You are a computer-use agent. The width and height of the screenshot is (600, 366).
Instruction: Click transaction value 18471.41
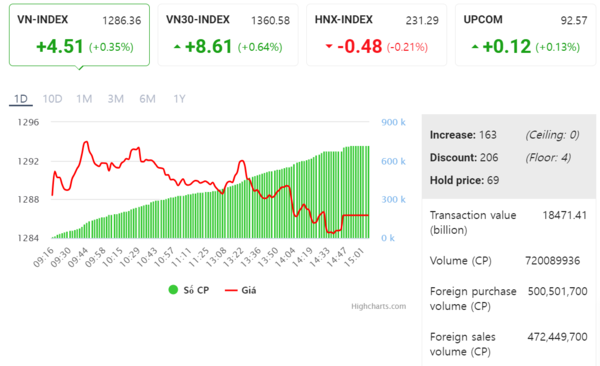(x=564, y=215)
